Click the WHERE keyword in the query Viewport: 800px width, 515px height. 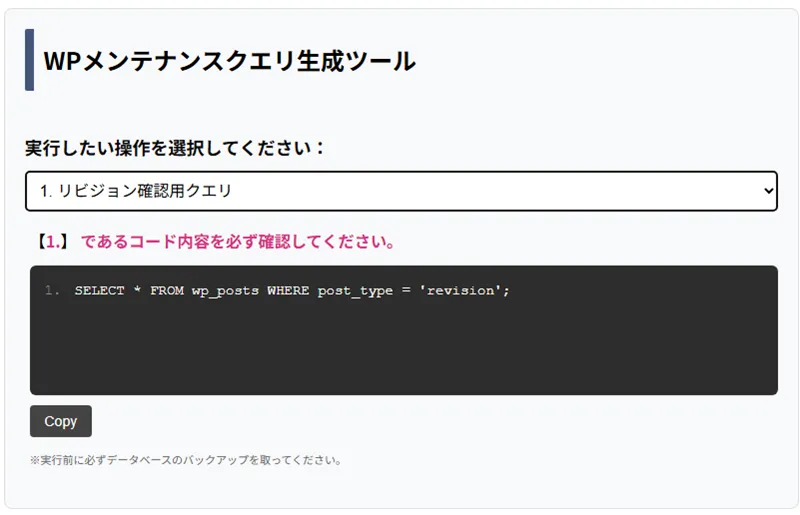288,291
